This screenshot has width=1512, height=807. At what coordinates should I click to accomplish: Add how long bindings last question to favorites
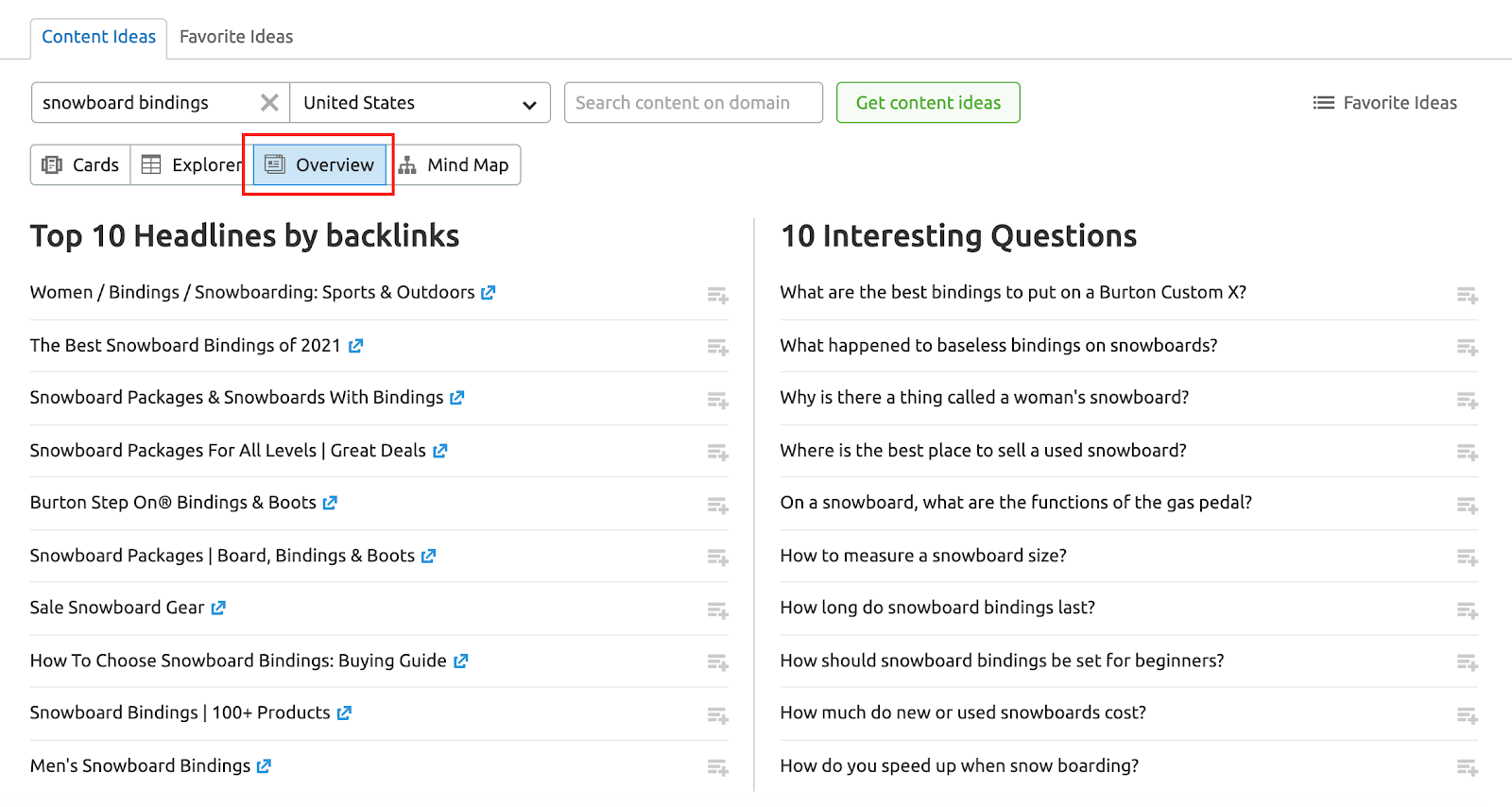1468,610
